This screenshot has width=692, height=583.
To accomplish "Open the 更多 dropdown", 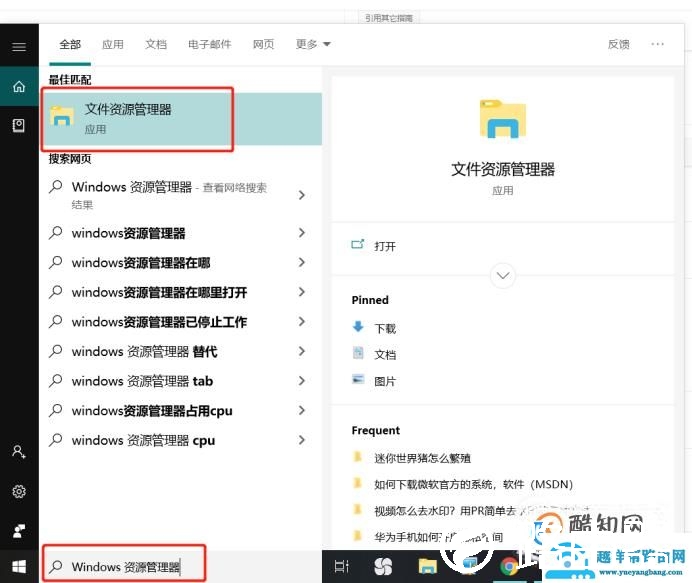I will point(313,44).
